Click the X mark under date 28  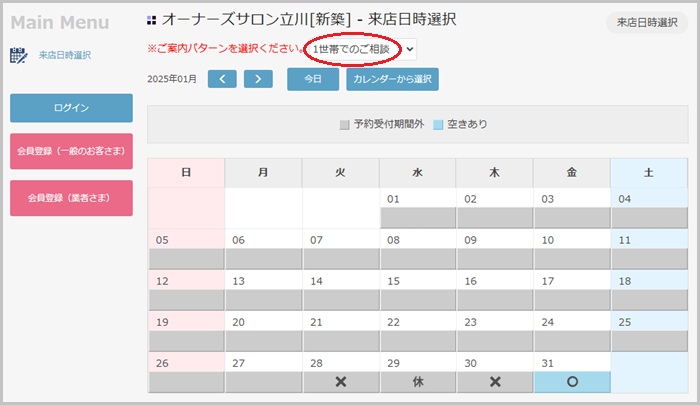[x=341, y=382]
